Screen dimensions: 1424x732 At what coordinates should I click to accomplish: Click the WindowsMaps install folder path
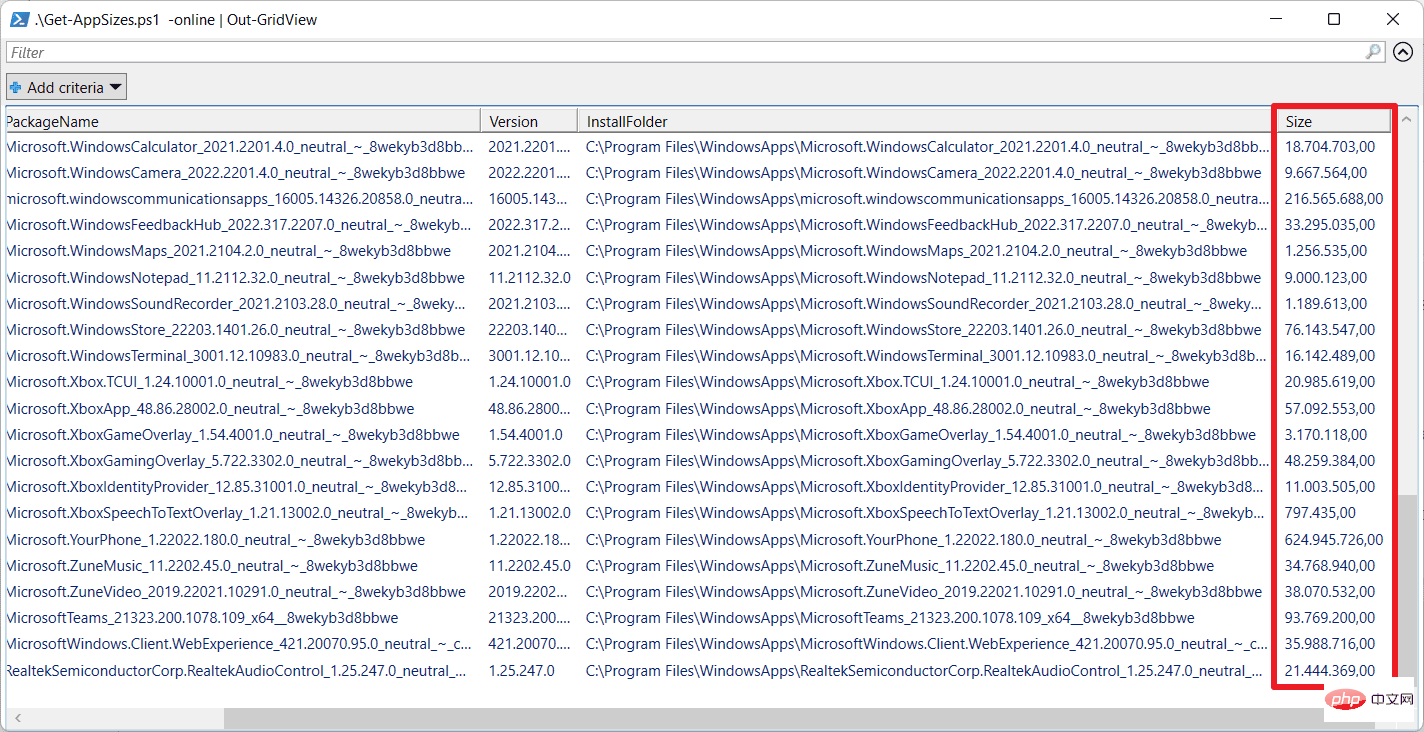coord(916,250)
